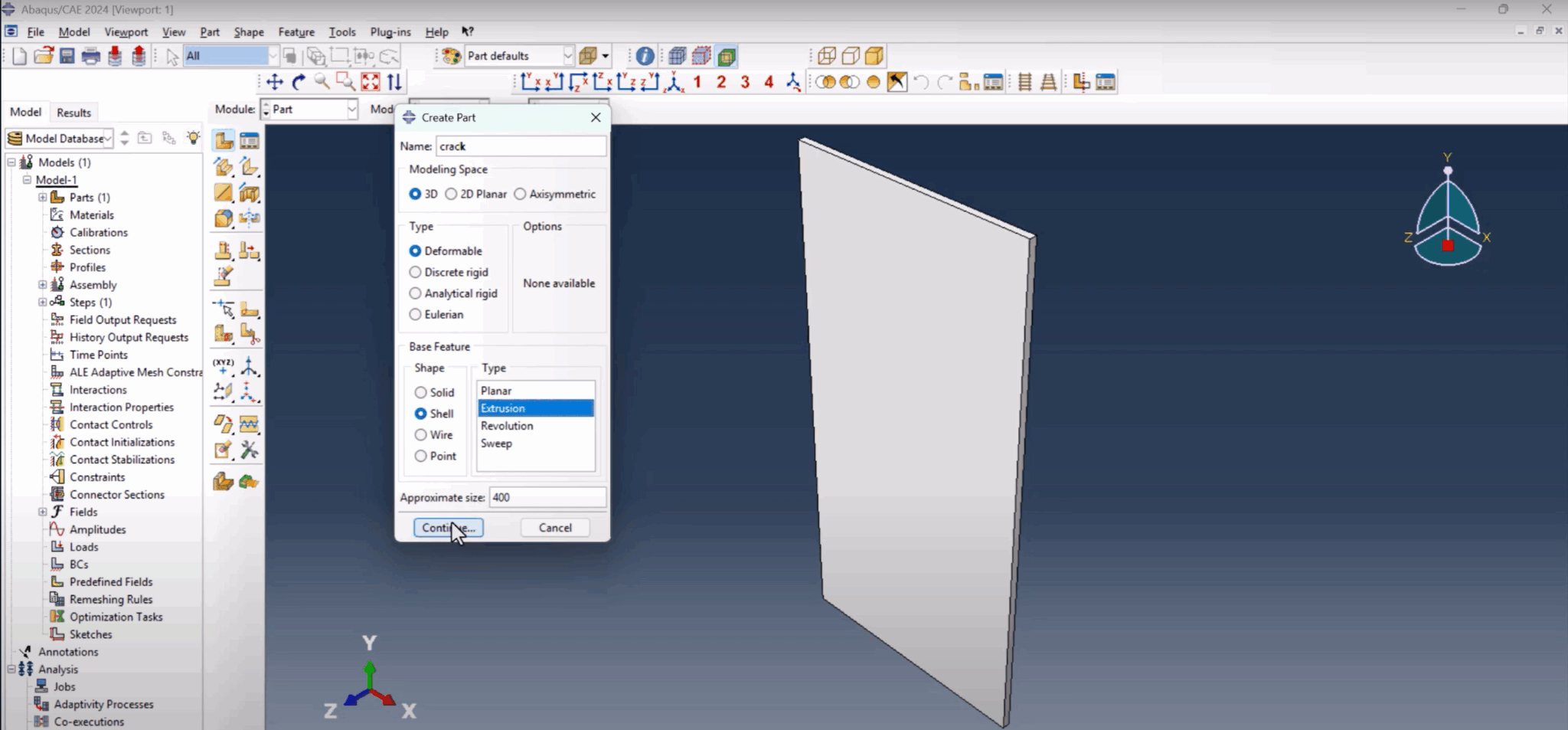The image size is (1568, 730).
Task: Open the selection filter All dropdown
Action: coord(273,55)
